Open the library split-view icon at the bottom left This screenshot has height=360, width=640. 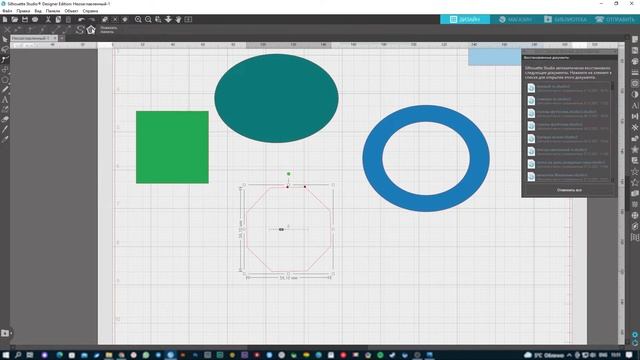point(5,333)
